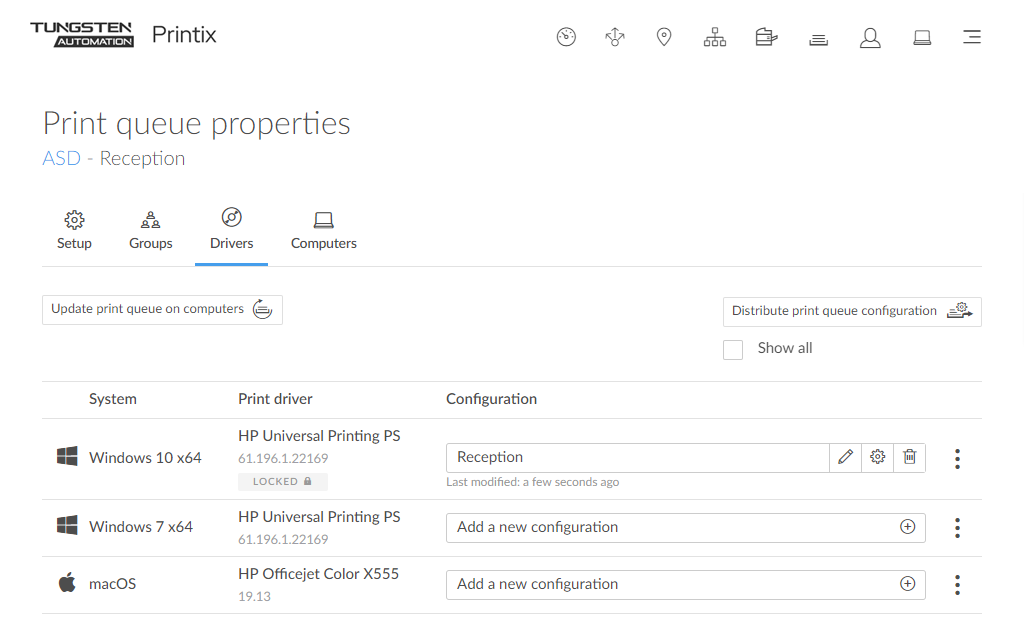Open gear settings for Reception configuration
Image resolution: width=1024 pixels, height=632 pixels.
point(877,457)
